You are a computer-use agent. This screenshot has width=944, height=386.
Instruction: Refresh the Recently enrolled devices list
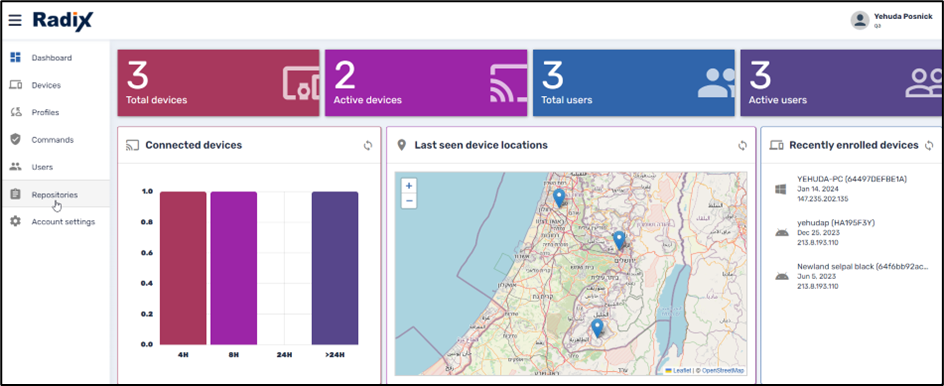[929, 145]
